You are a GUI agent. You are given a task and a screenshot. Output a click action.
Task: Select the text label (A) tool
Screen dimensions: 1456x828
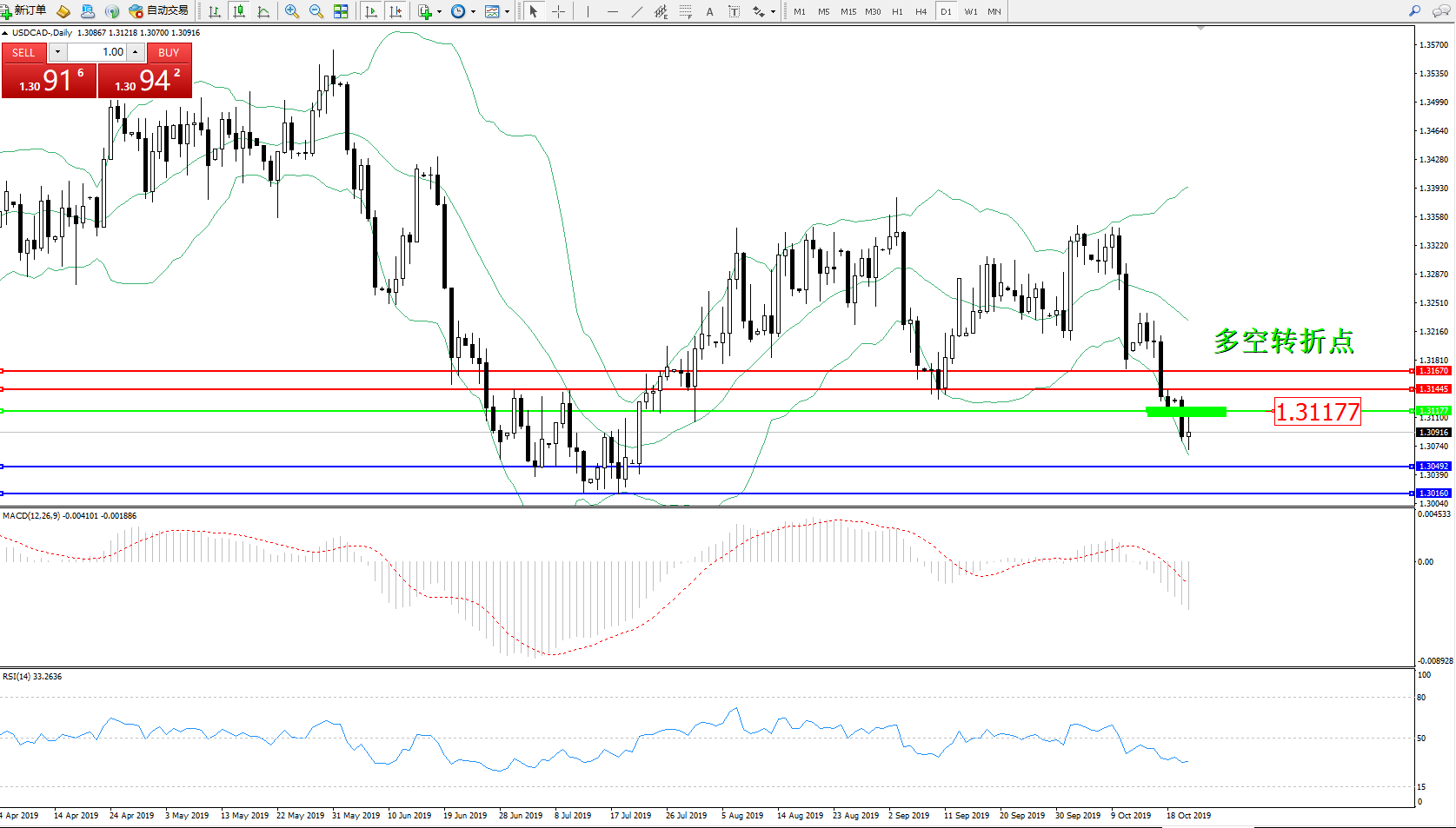709,11
